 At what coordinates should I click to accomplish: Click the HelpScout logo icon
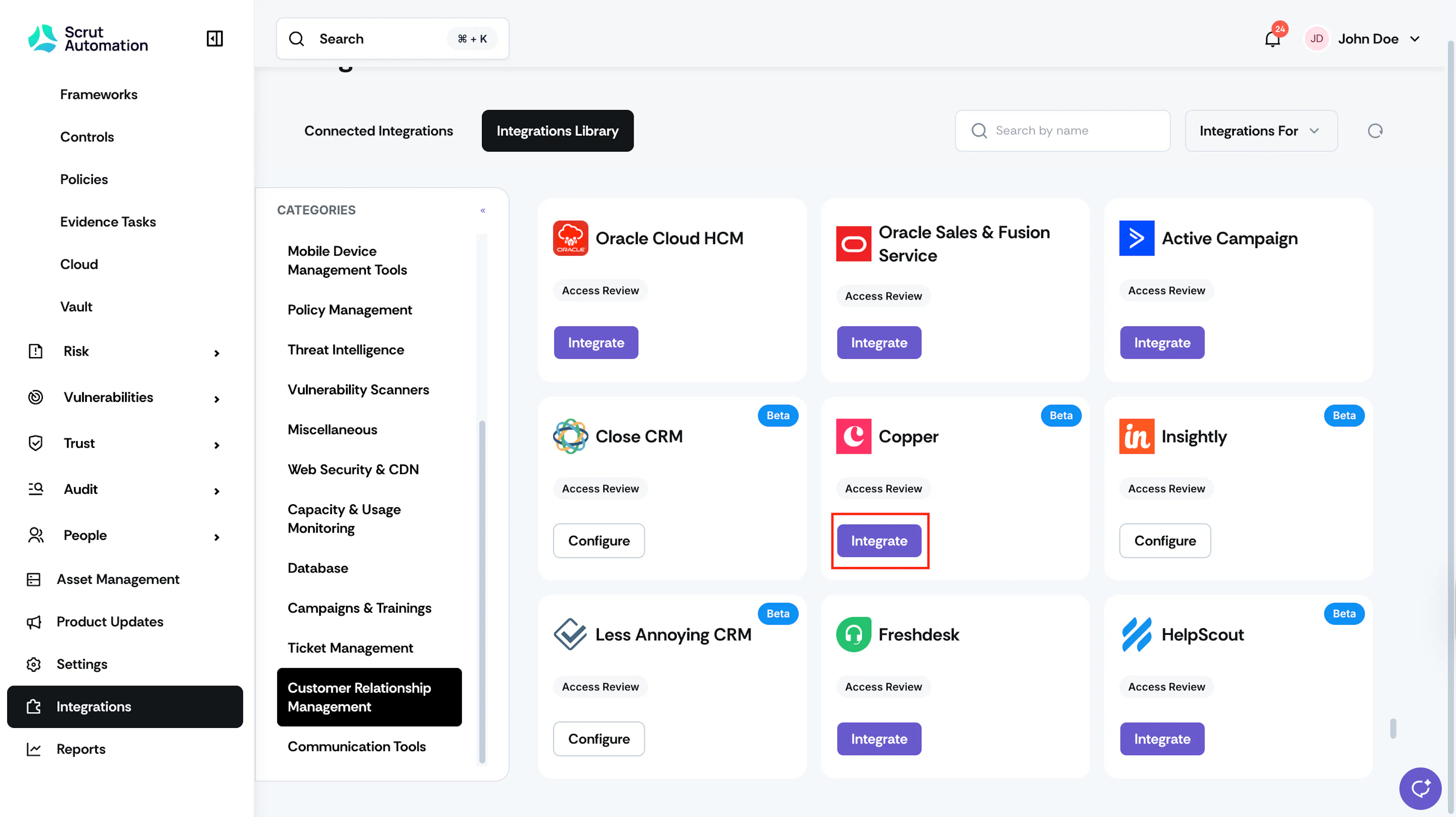1137,635
